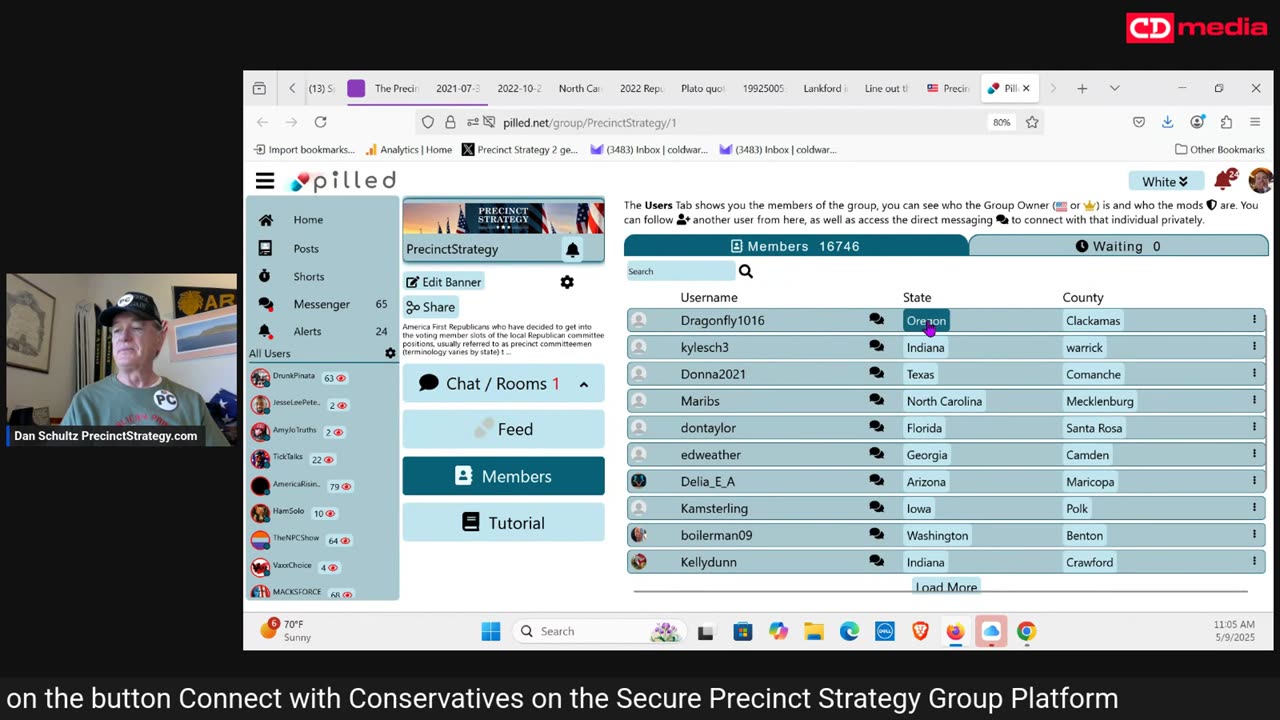Message Delia_E_A via chat icon
Screen dimensions: 1280x720
pyautogui.click(x=876, y=482)
